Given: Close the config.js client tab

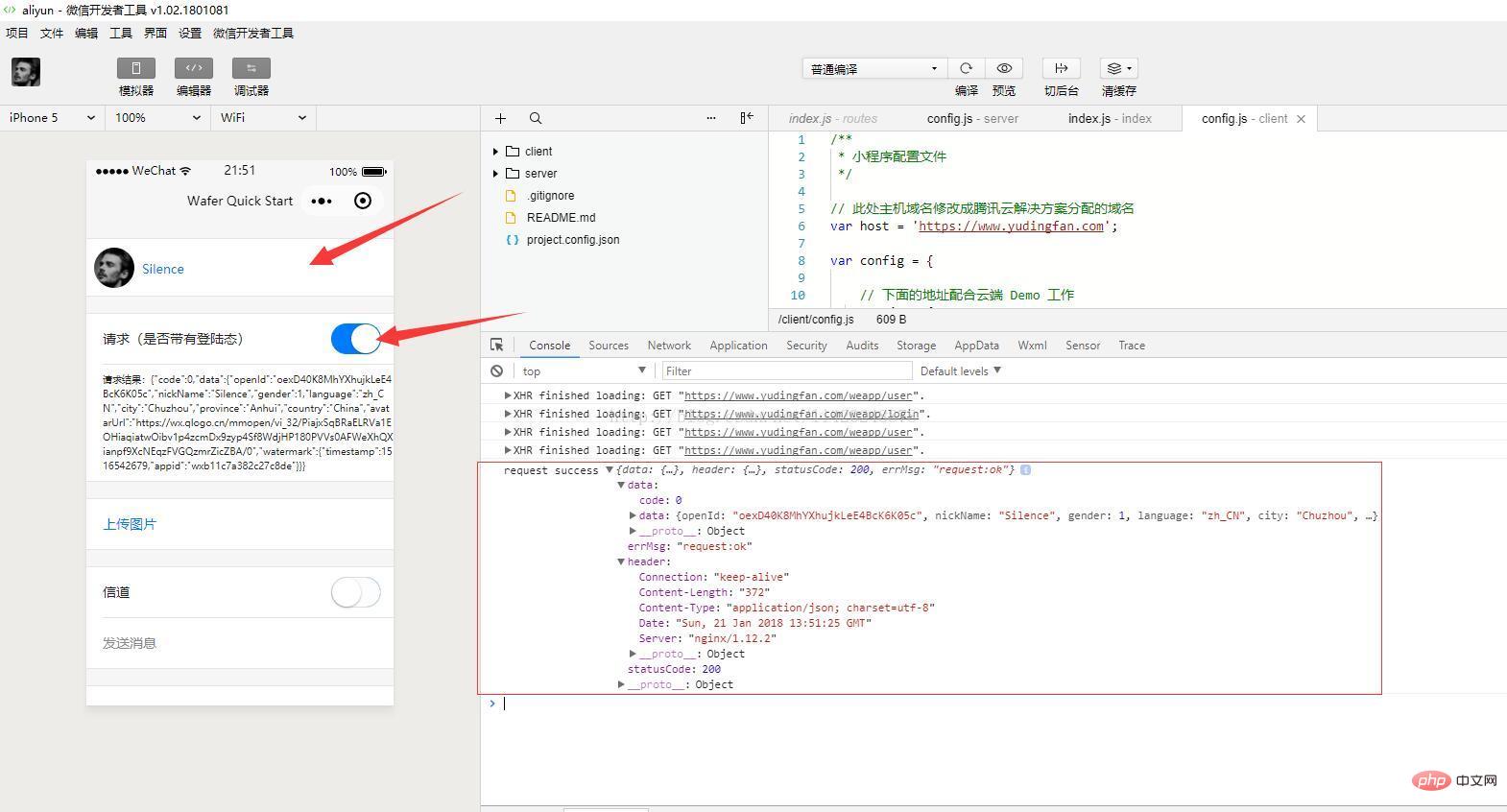Looking at the screenshot, I should (1301, 119).
